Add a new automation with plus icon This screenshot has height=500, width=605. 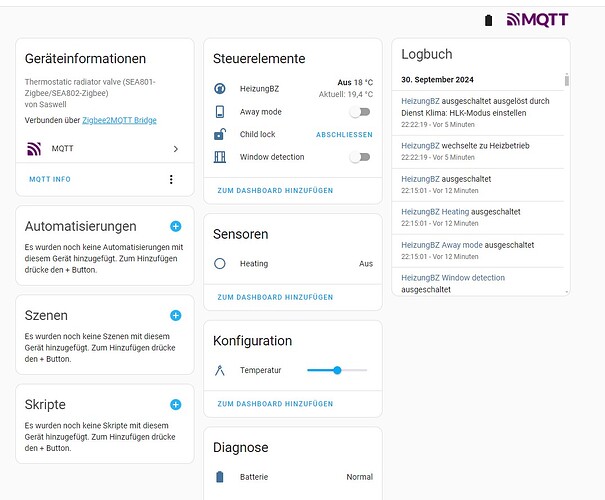click(x=176, y=226)
